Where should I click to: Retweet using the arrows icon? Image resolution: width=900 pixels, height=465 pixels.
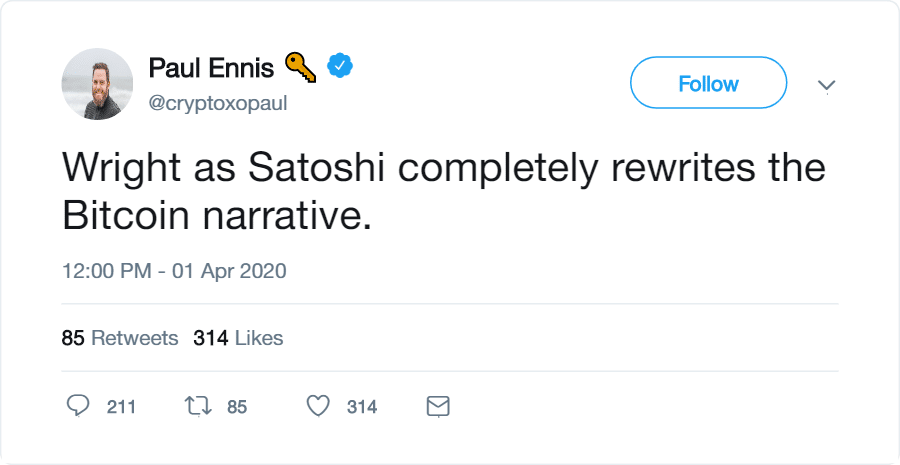198,406
